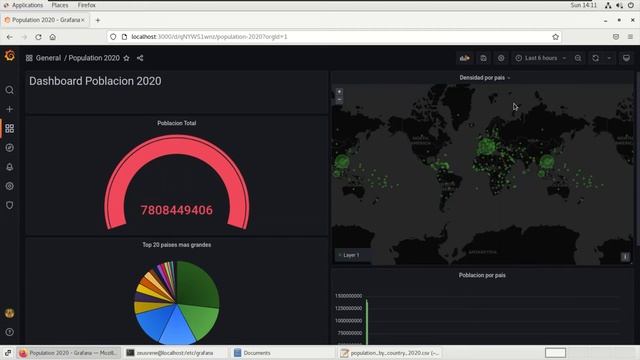This screenshot has height=360, width=640.
Task: Open the Search dashboards icon in sidebar
Action: [9, 90]
